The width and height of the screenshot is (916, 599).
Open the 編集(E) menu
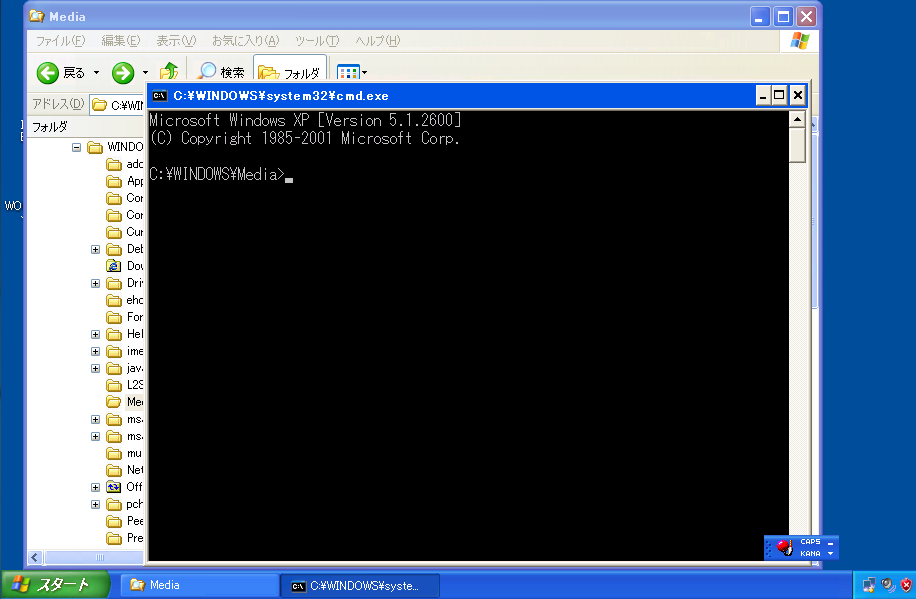tap(121, 41)
